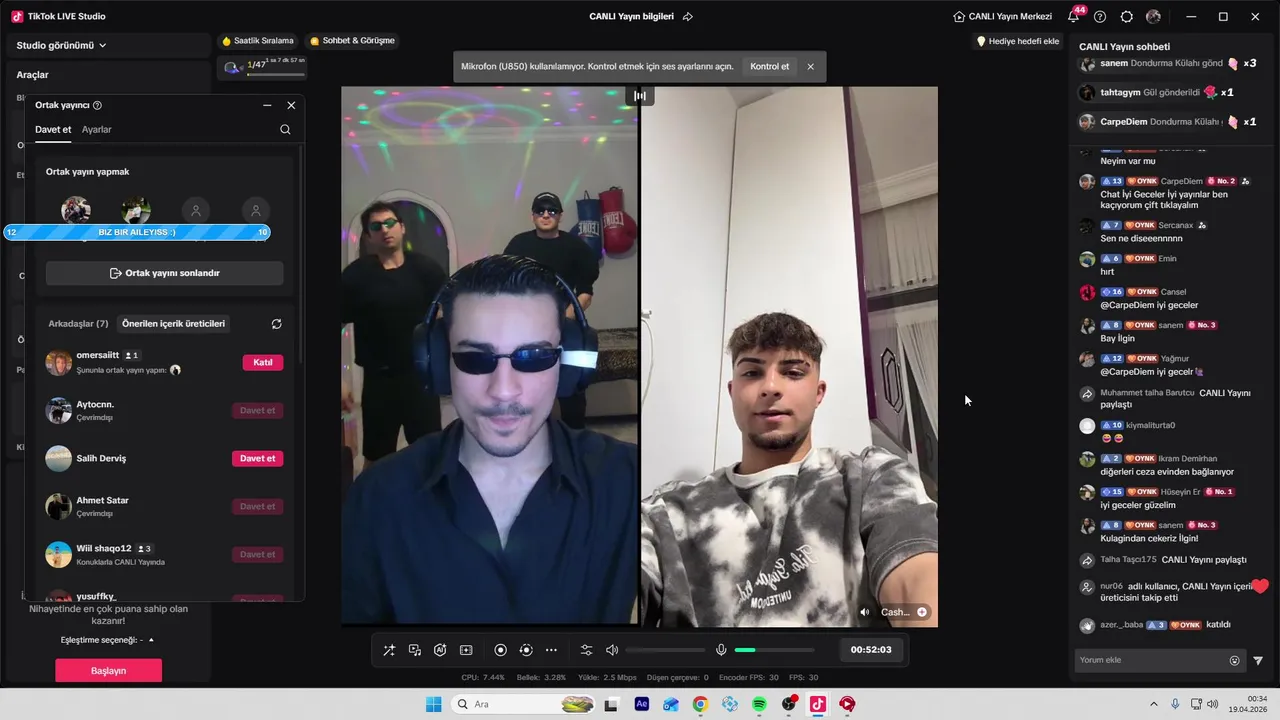This screenshot has height=720, width=1280.
Task: Click the red heart in chat
Action: (x=1260, y=586)
